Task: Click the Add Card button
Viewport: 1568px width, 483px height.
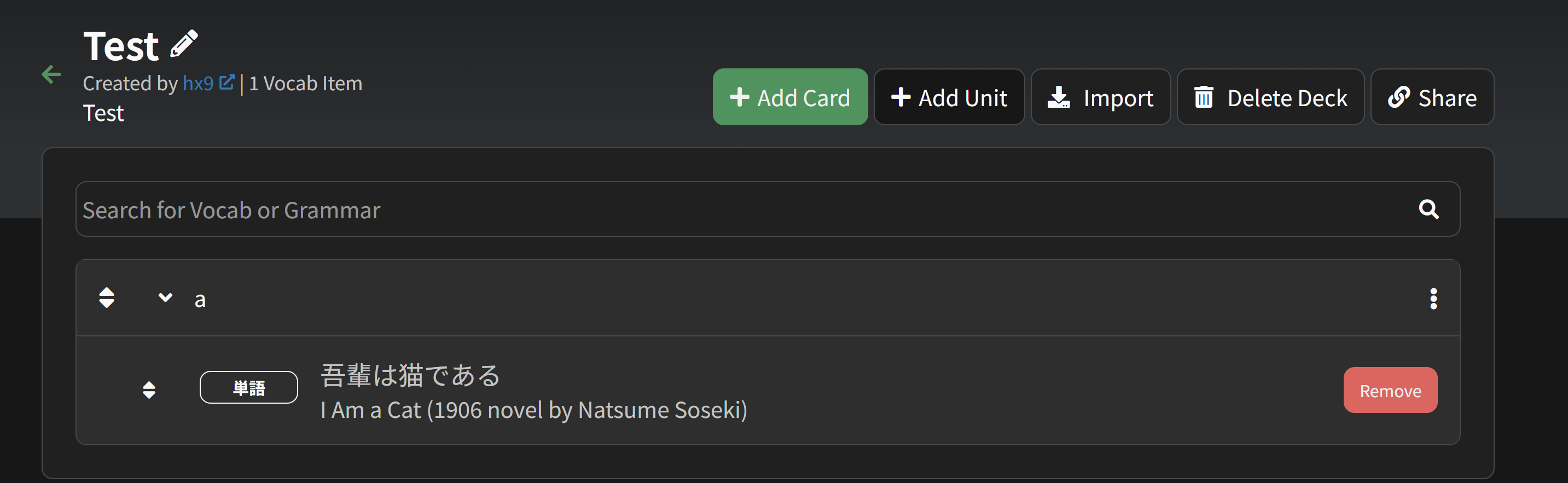Action: coord(789,97)
